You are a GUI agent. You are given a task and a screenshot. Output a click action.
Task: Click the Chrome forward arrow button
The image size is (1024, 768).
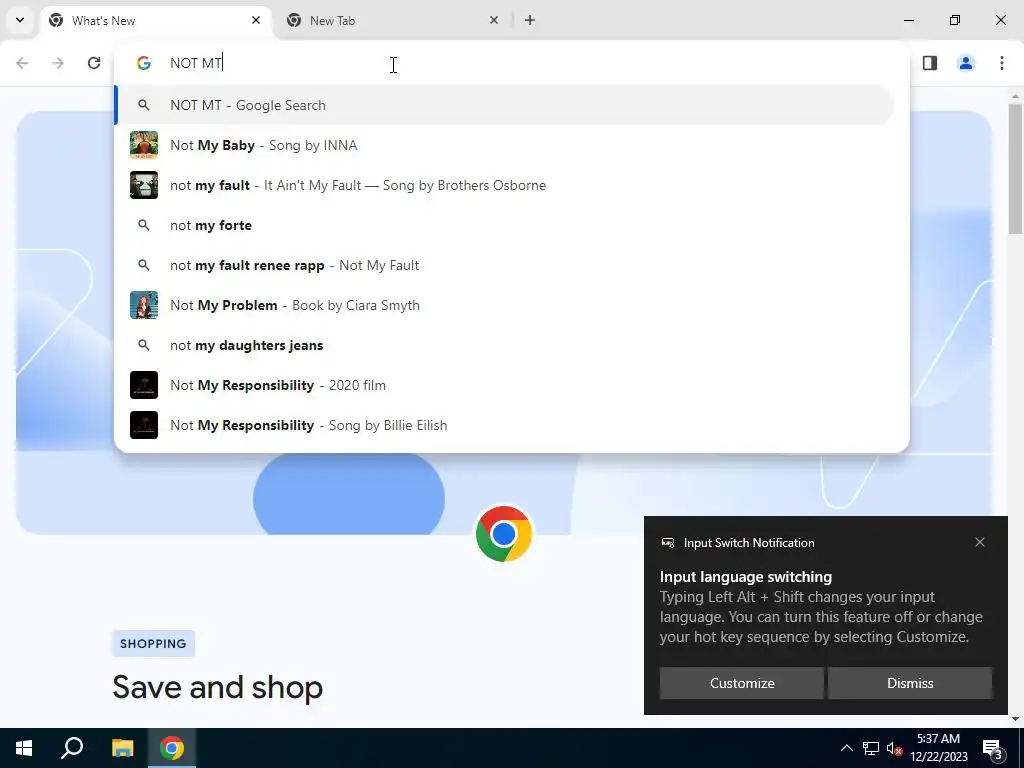58,63
